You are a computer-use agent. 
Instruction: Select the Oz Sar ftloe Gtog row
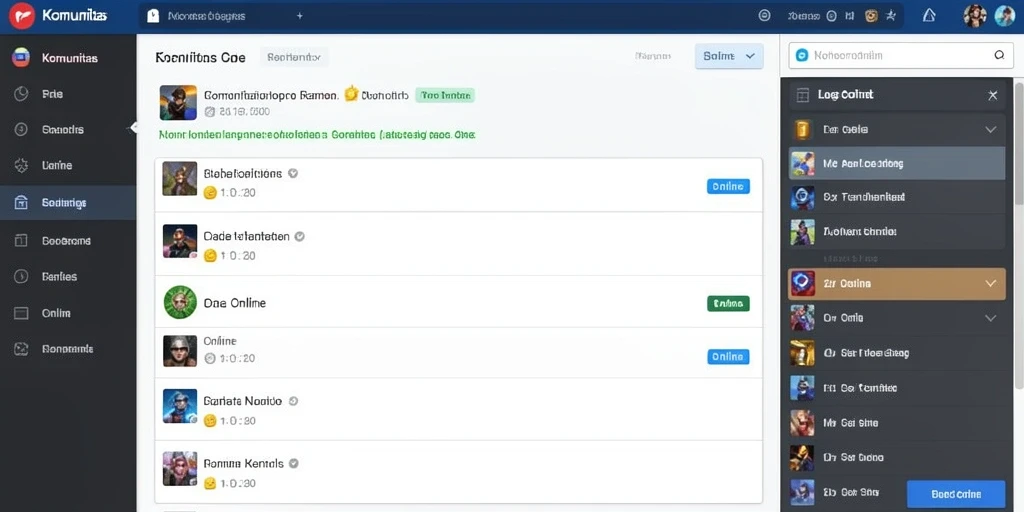click(x=897, y=353)
